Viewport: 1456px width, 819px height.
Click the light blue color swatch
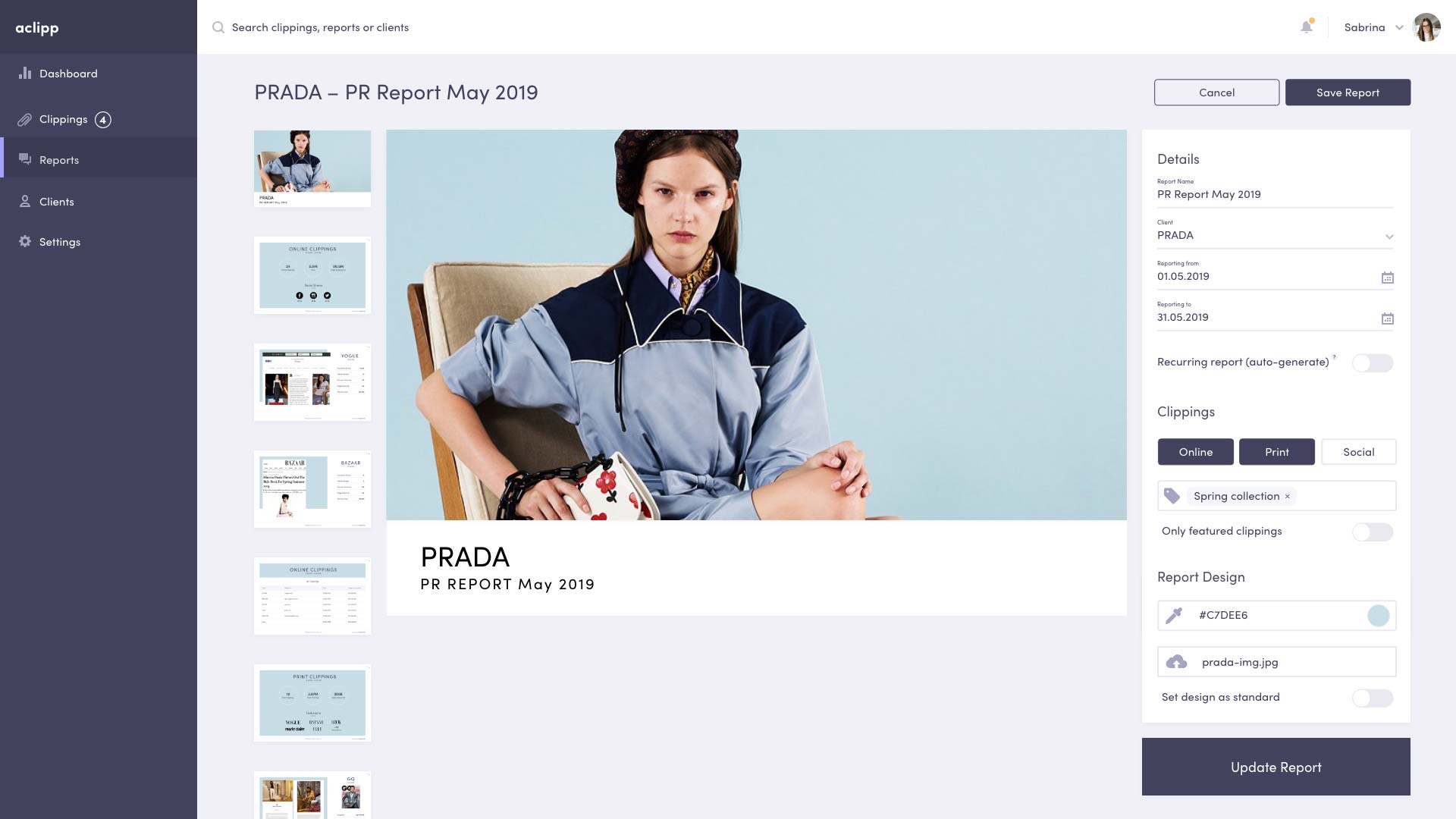(x=1378, y=616)
